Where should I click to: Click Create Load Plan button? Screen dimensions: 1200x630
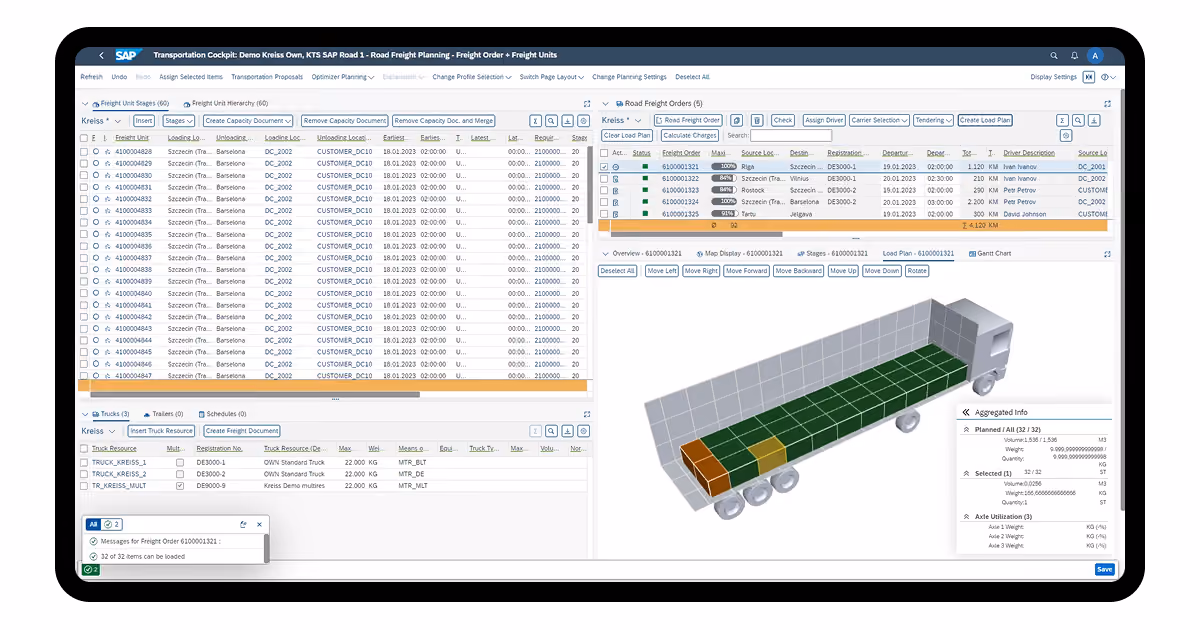985,120
